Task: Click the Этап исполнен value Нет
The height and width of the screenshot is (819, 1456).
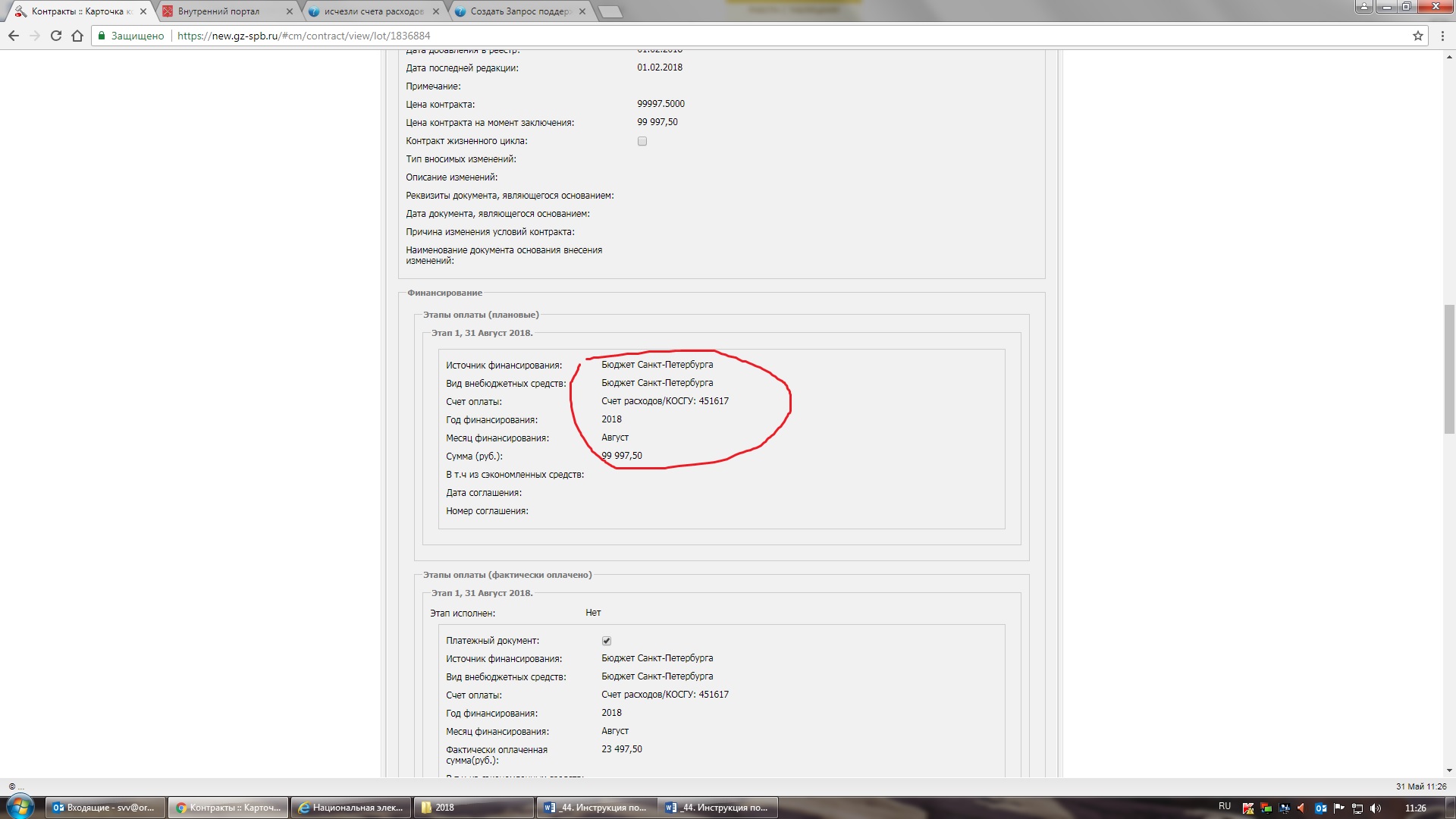Action: pos(593,613)
